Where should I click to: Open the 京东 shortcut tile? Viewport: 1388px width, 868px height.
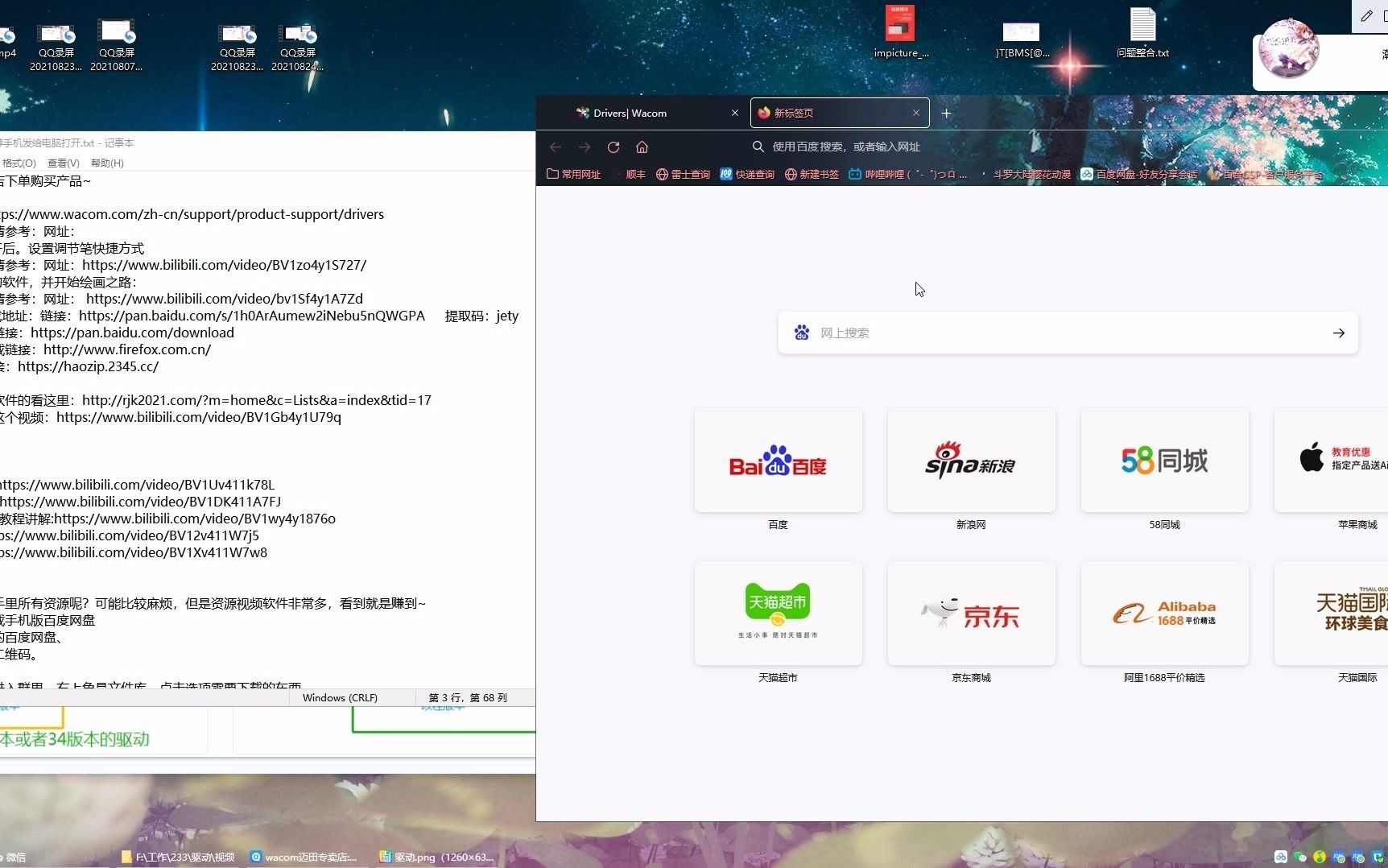coord(971,614)
